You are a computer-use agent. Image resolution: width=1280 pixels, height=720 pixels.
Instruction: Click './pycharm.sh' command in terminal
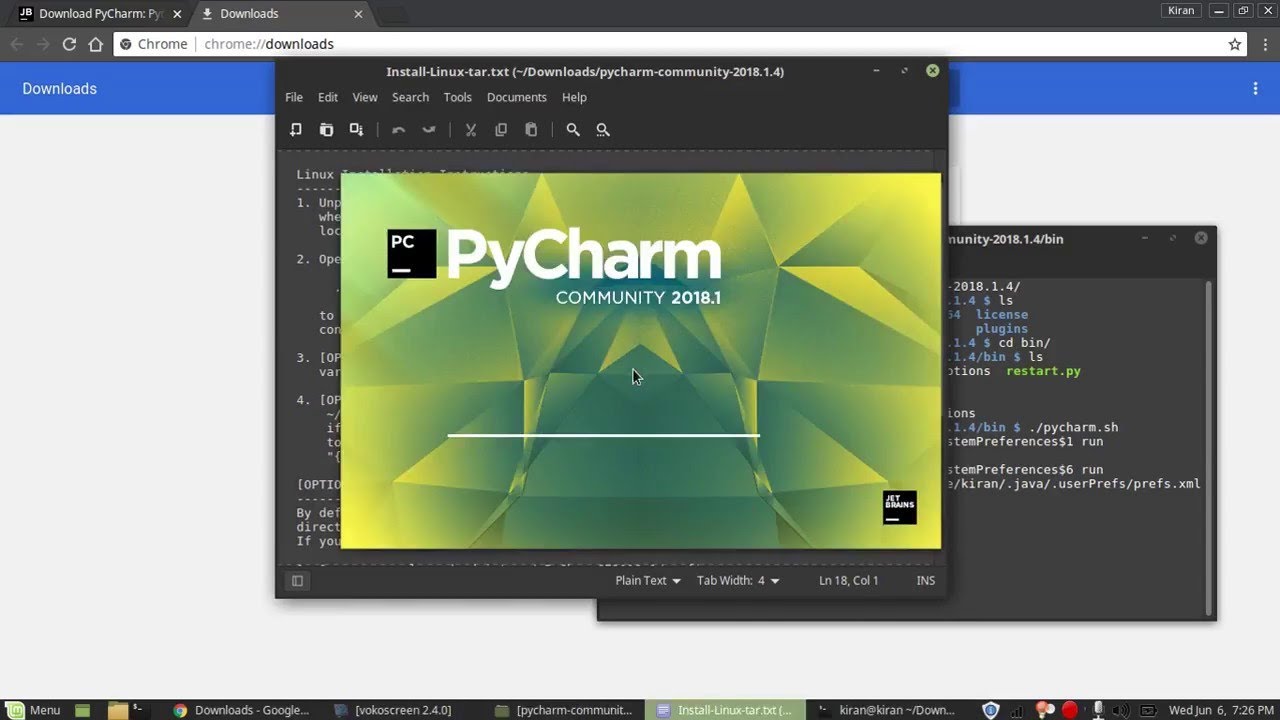pos(1073,427)
